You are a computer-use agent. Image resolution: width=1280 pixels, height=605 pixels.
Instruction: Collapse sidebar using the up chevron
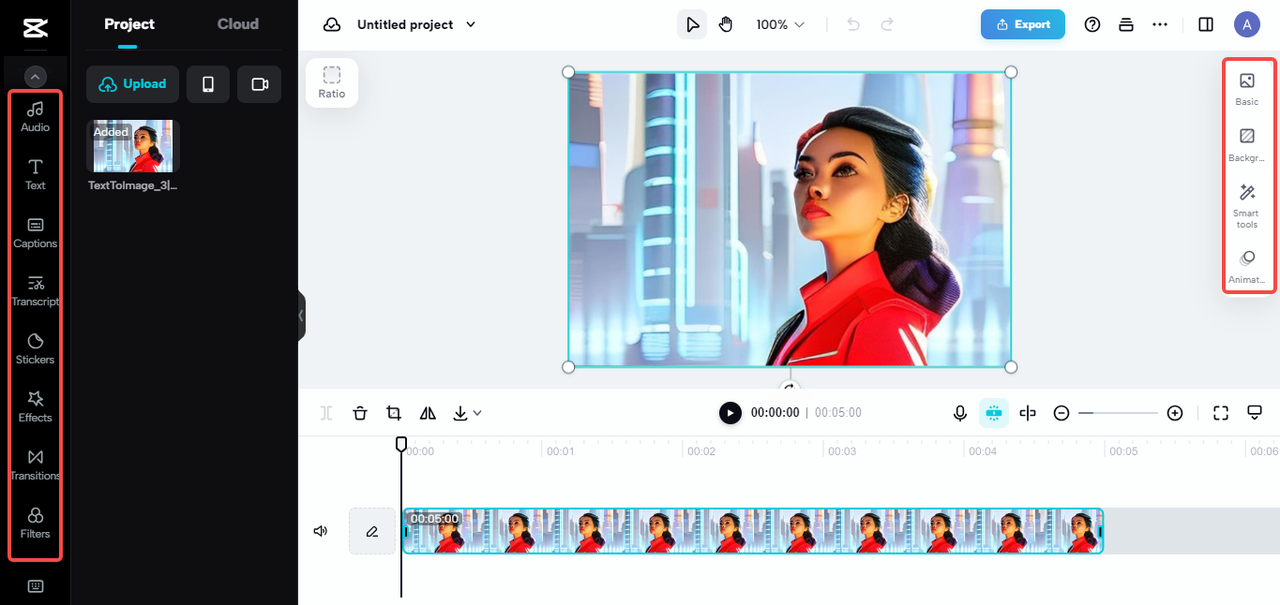[35, 76]
